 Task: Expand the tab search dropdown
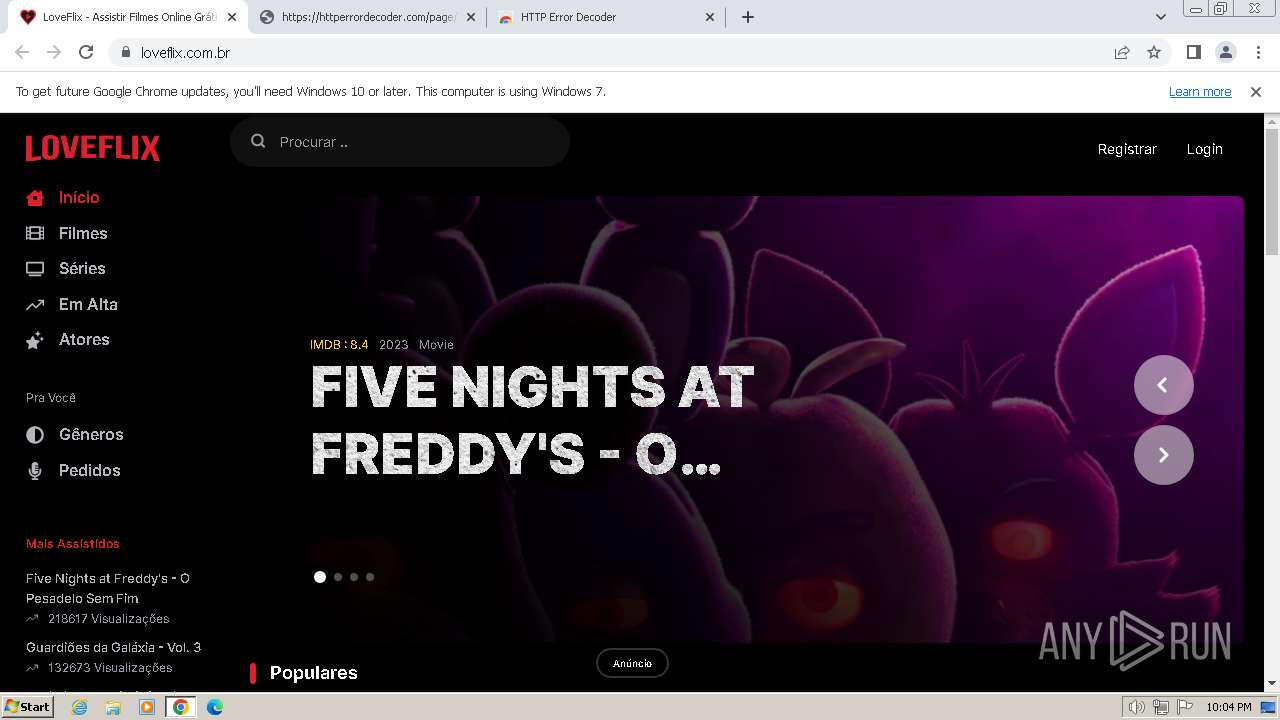(1160, 17)
